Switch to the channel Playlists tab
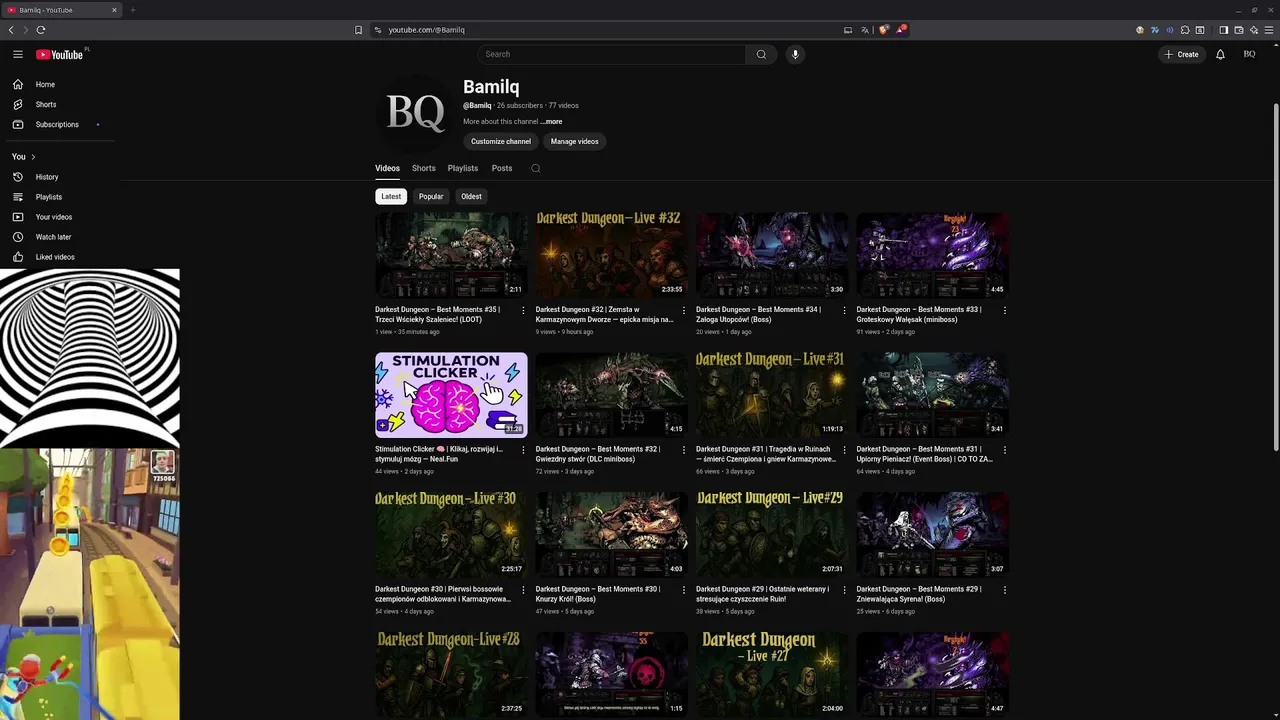Screen dimensions: 1280x720 coord(463,168)
